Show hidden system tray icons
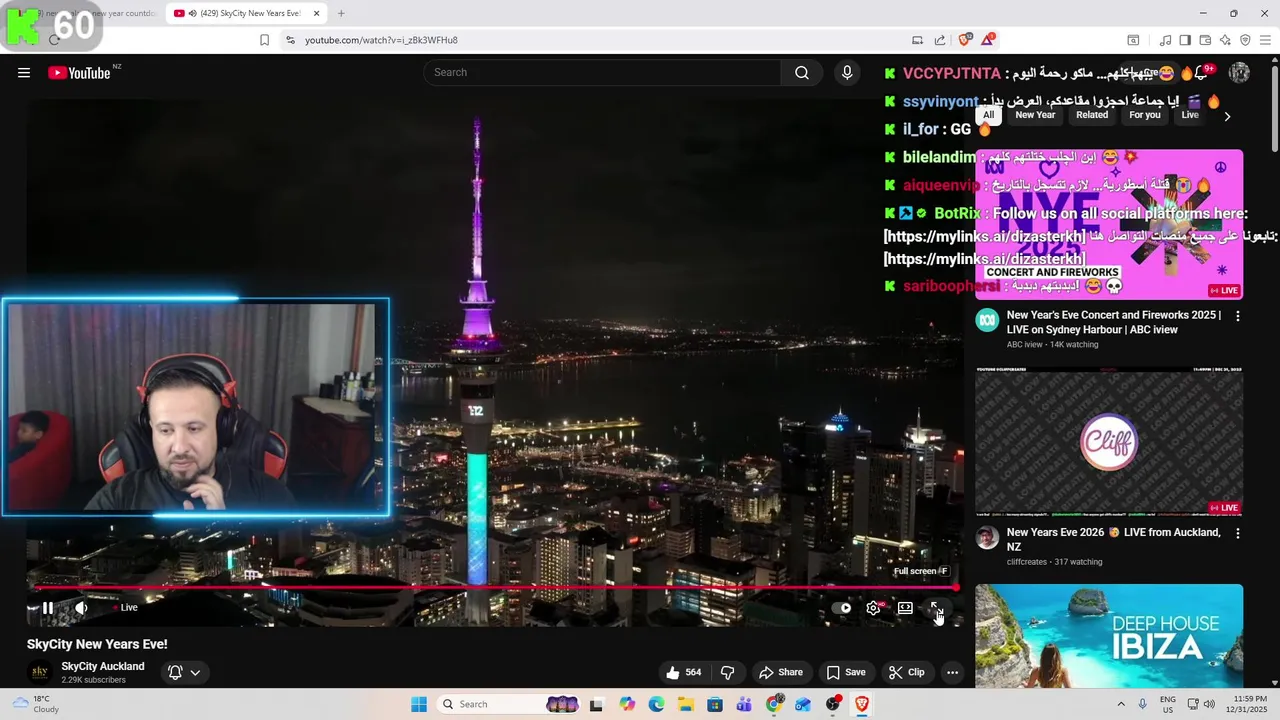The height and width of the screenshot is (720, 1280). tap(1121, 704)
